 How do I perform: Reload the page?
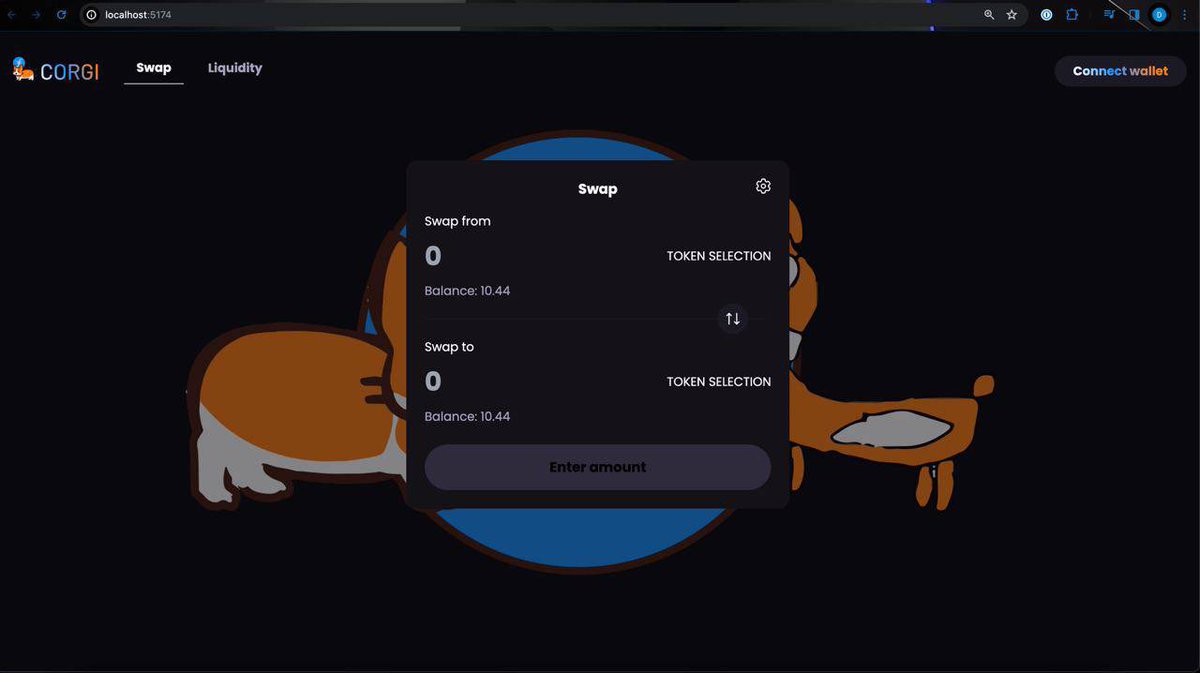pos(62,14)
